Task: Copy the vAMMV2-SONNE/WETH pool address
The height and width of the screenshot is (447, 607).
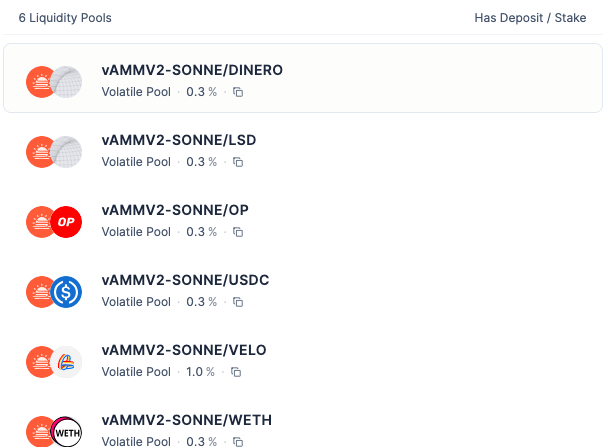Action: coord(238,441)
